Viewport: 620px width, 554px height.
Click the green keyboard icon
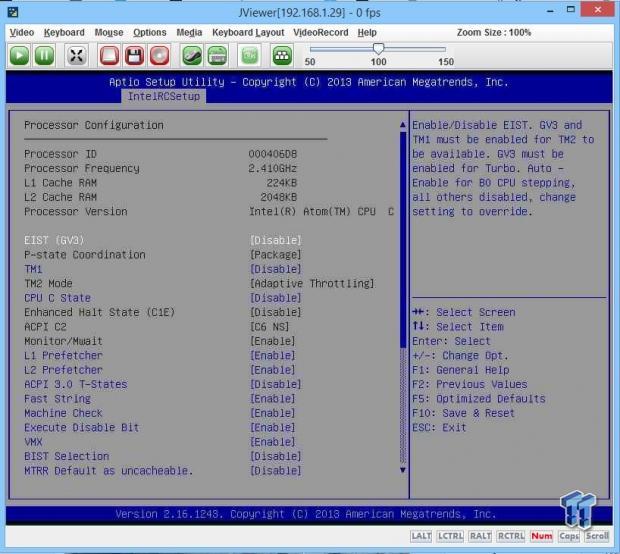(217, 55)
